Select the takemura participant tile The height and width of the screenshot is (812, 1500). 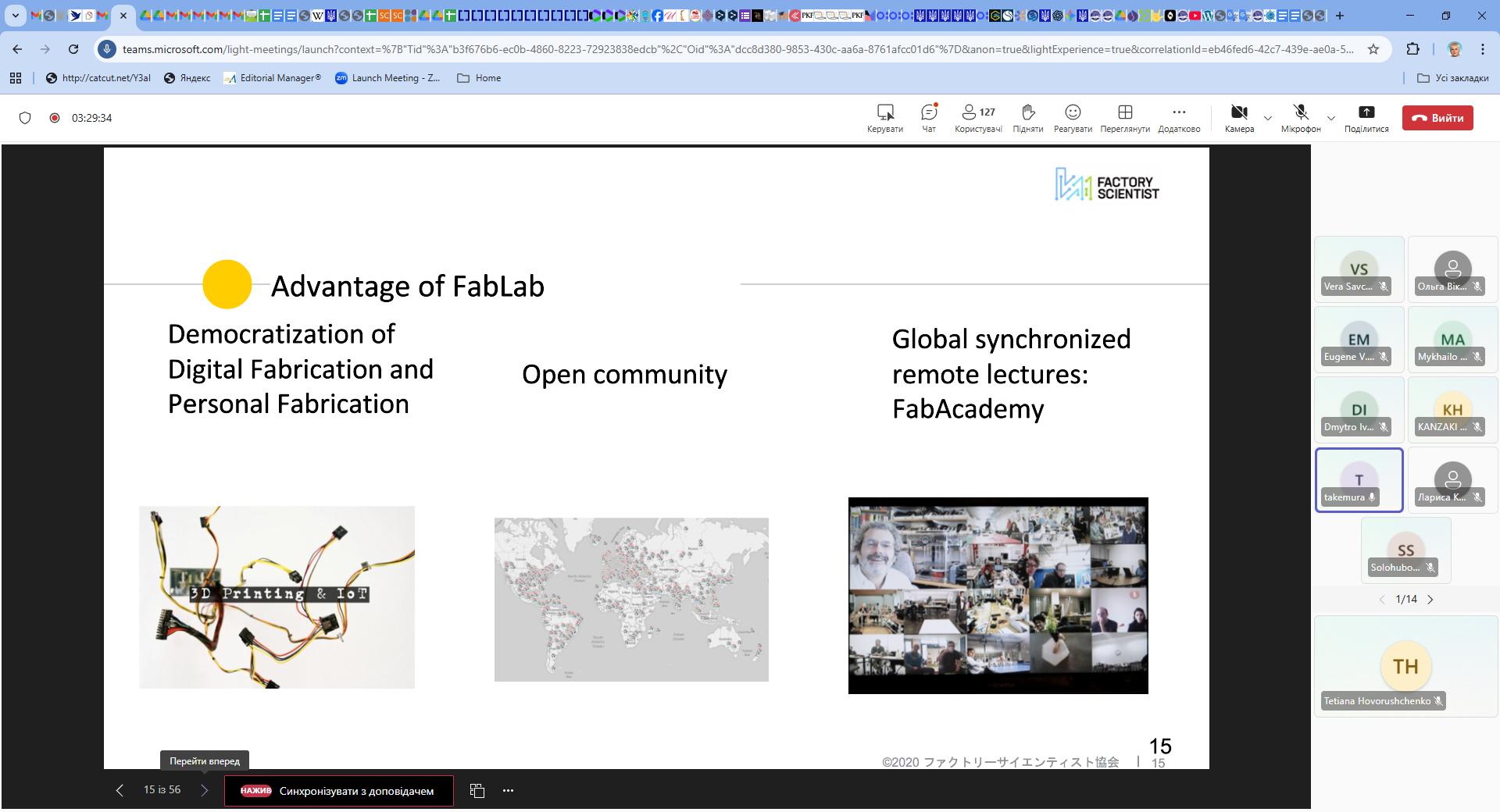(x=1359, y=480)
